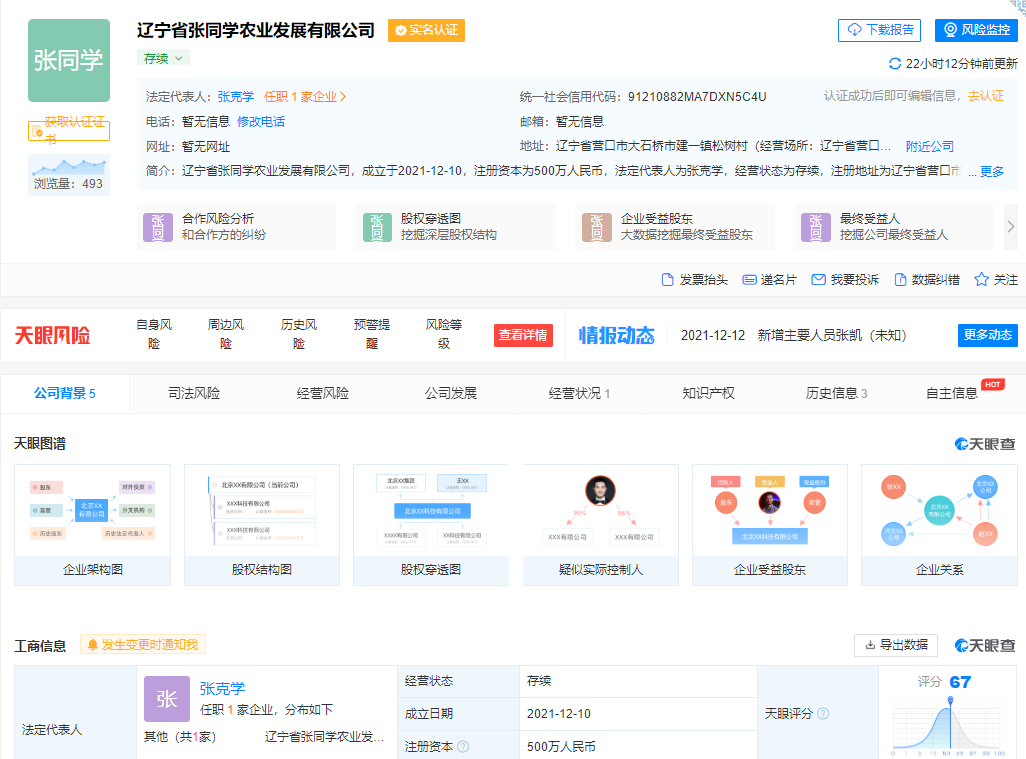
Task: Switch to 司法风险 tab
Action: [x=194, y=393]
